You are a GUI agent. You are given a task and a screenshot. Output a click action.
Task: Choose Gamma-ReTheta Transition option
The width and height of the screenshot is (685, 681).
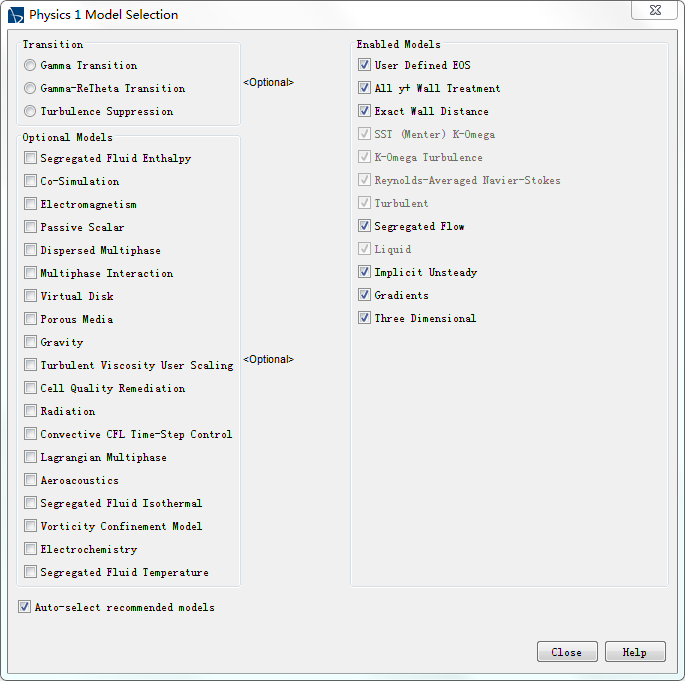[x=31, y=88]
